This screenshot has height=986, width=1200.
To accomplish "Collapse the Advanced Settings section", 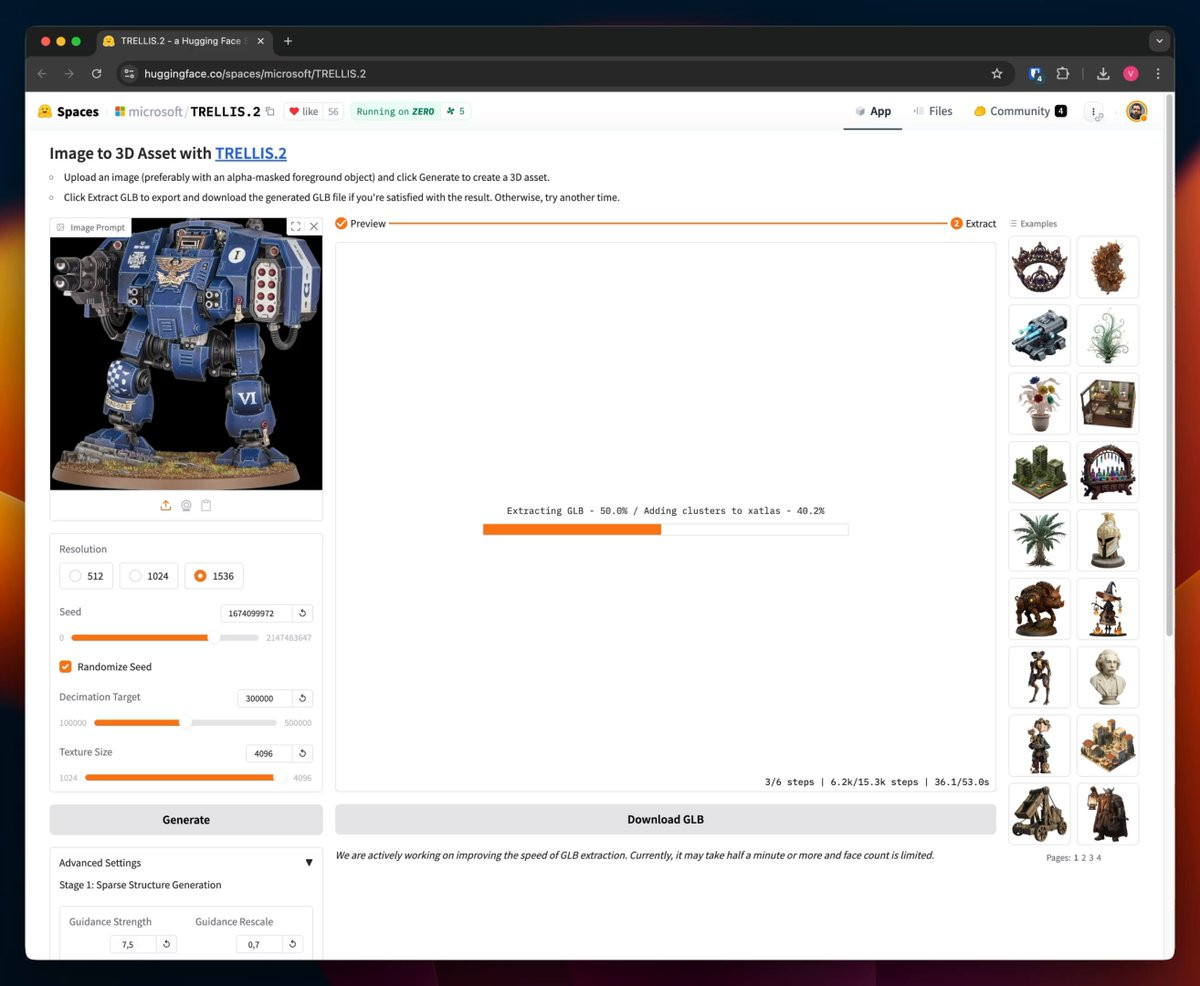I will coord(186,862).
